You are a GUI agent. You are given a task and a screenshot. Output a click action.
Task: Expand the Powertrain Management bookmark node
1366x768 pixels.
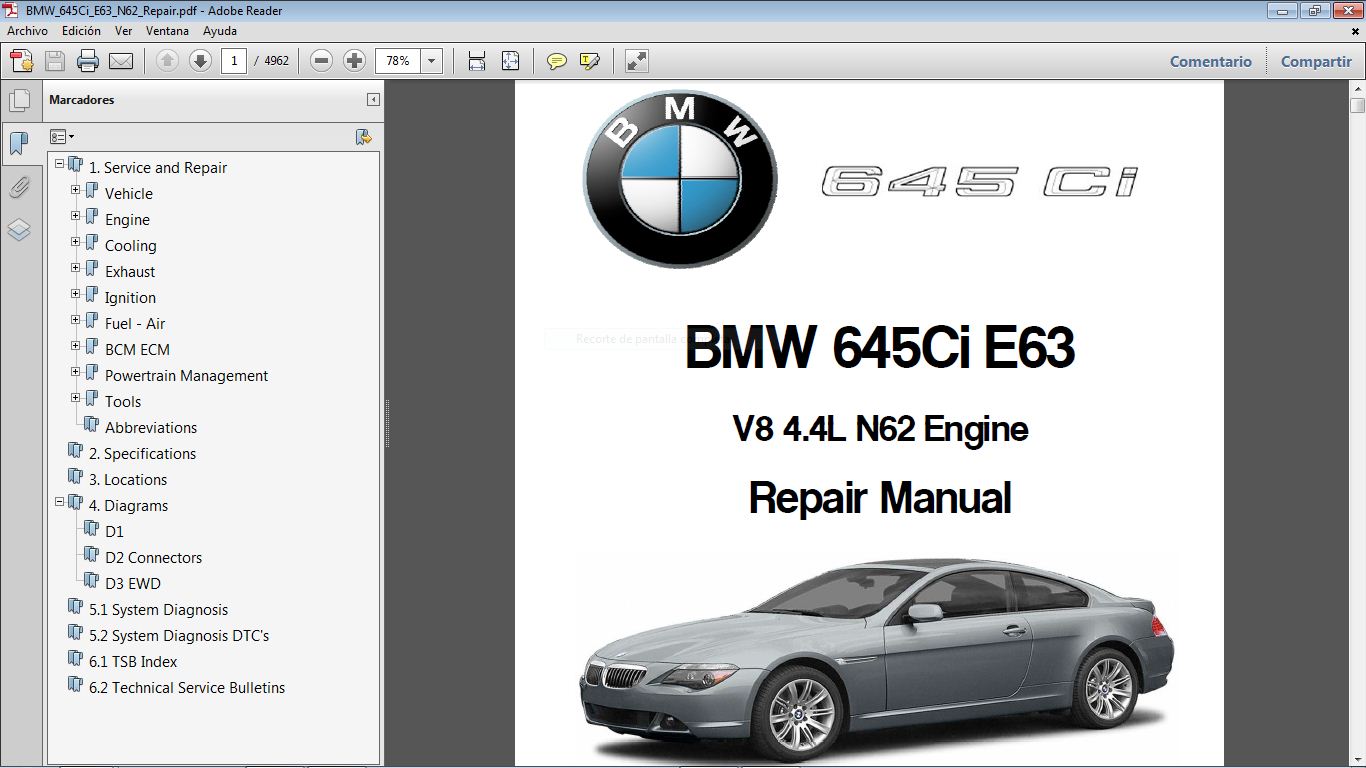76,371
